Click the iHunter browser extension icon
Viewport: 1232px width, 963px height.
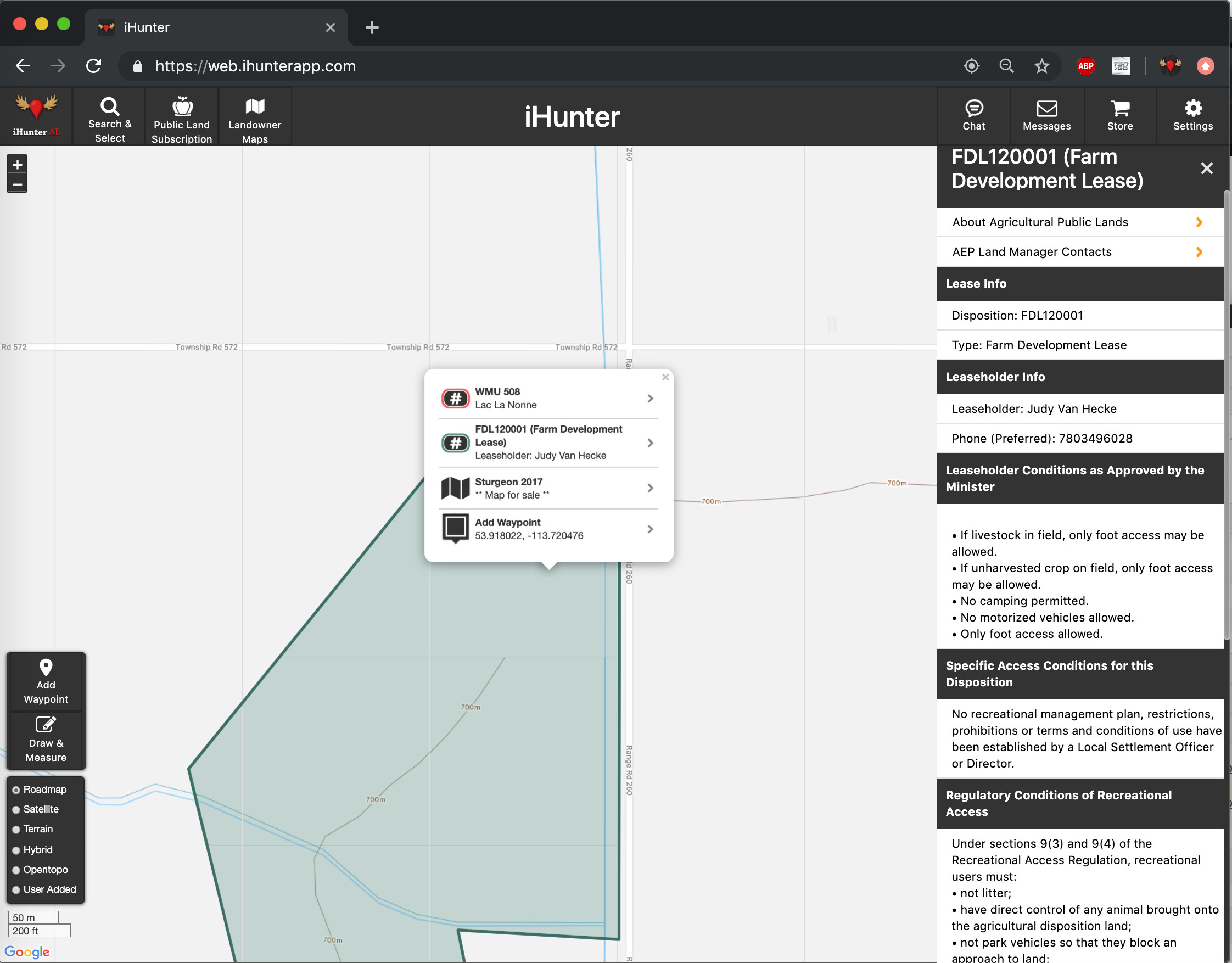click(x=1170, y=66)
